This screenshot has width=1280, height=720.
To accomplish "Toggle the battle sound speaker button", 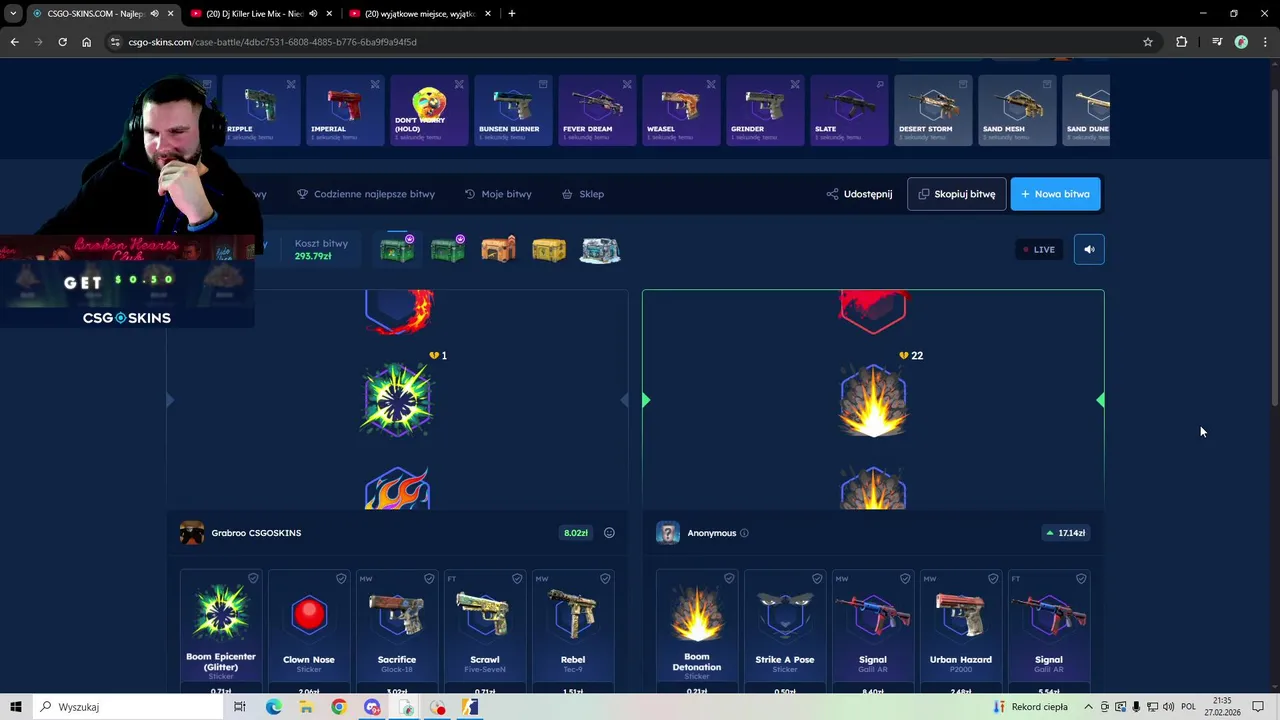I will pos(1089,250).
